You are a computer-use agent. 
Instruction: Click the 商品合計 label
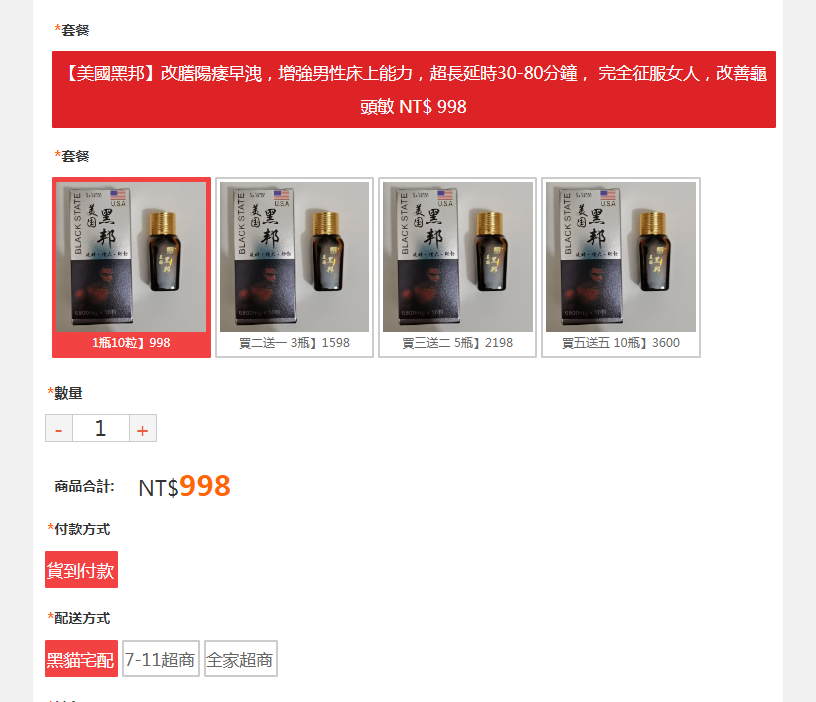[84, 487]
